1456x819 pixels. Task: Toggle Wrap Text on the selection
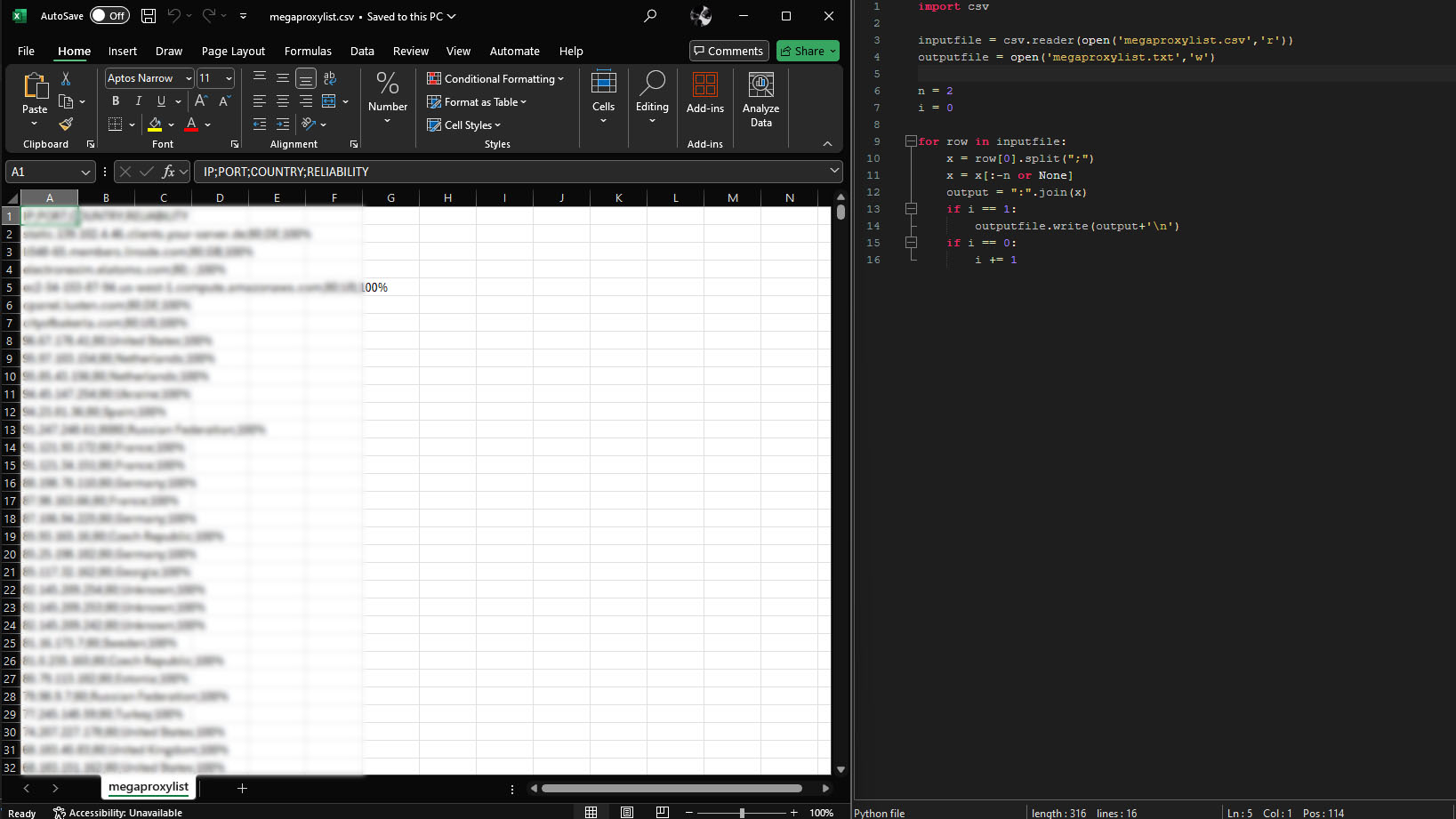point(330,77)
